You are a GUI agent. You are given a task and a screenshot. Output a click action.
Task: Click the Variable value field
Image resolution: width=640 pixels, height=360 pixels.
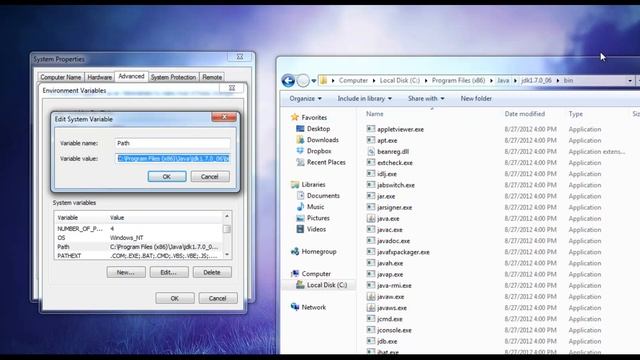tap(173, 158)
